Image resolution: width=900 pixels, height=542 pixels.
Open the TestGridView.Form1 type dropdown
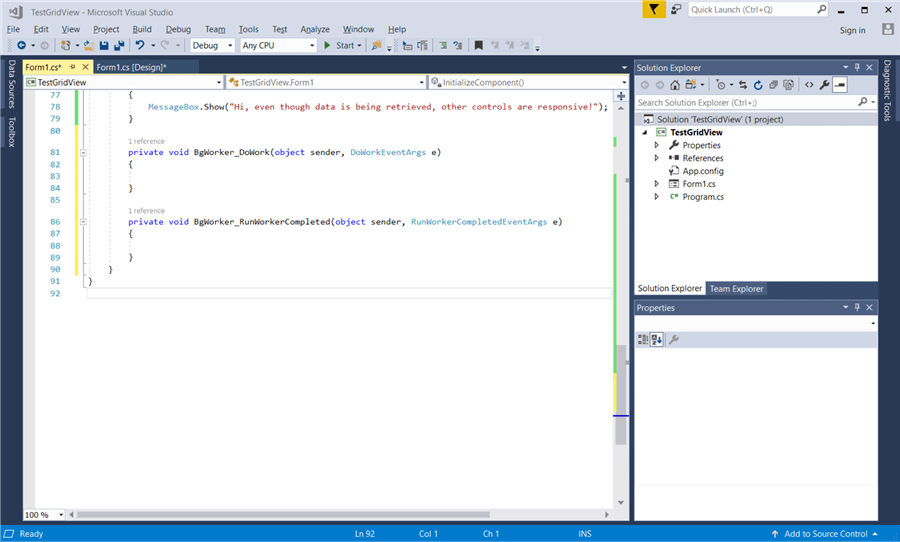[326, 82]
